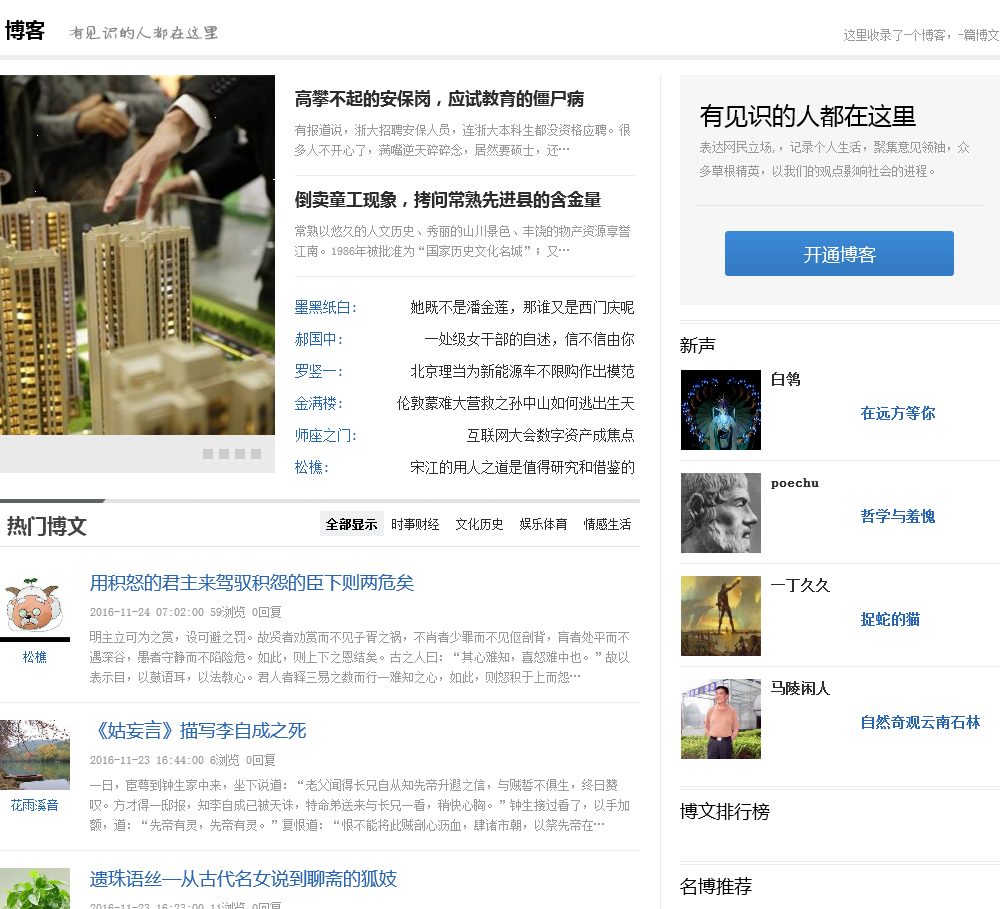Select the first carousel indicator dot
The height and width of the screenshot is (909, 1000).
[208, 454]
